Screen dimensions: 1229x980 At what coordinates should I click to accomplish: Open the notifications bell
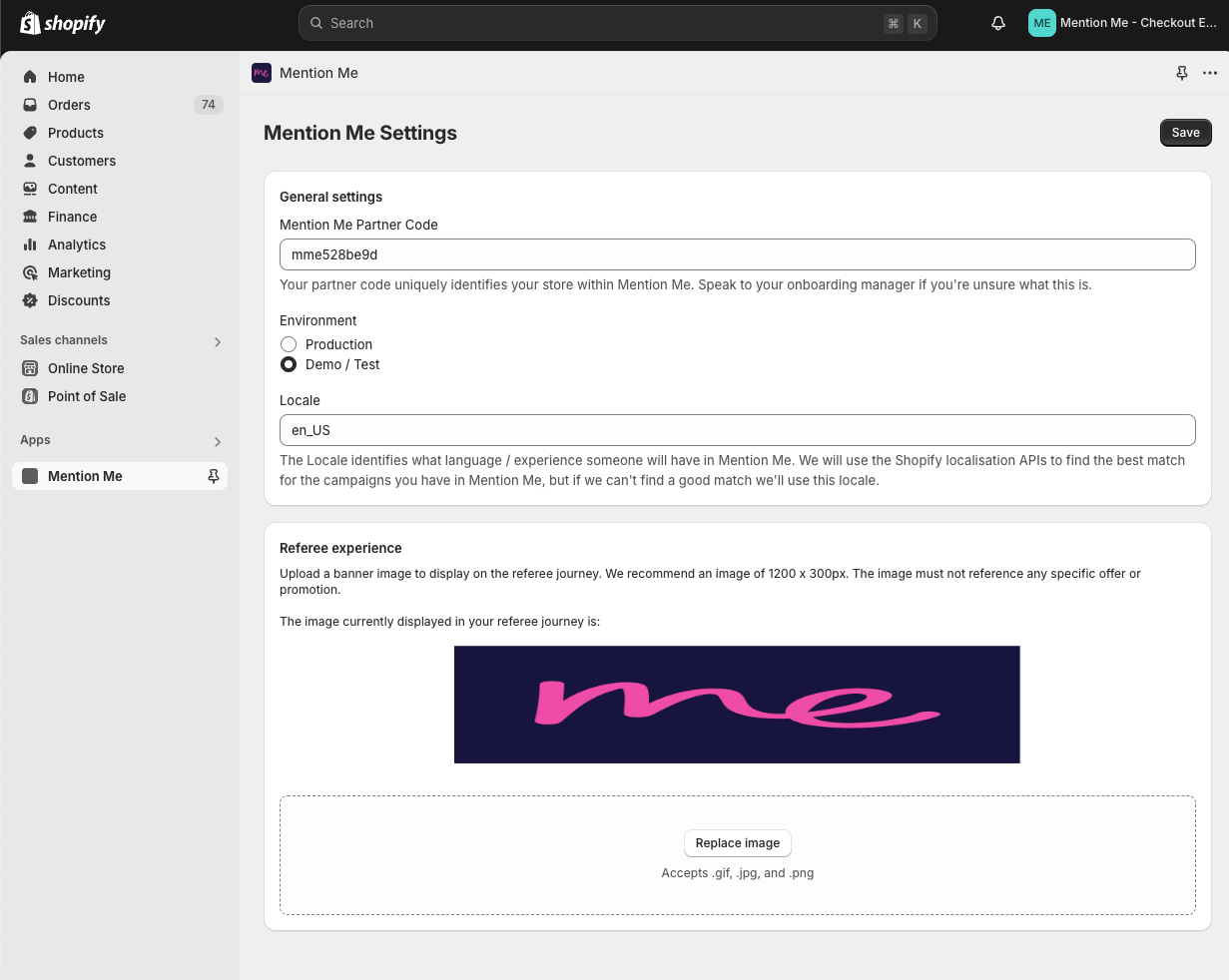coord(998,23)
